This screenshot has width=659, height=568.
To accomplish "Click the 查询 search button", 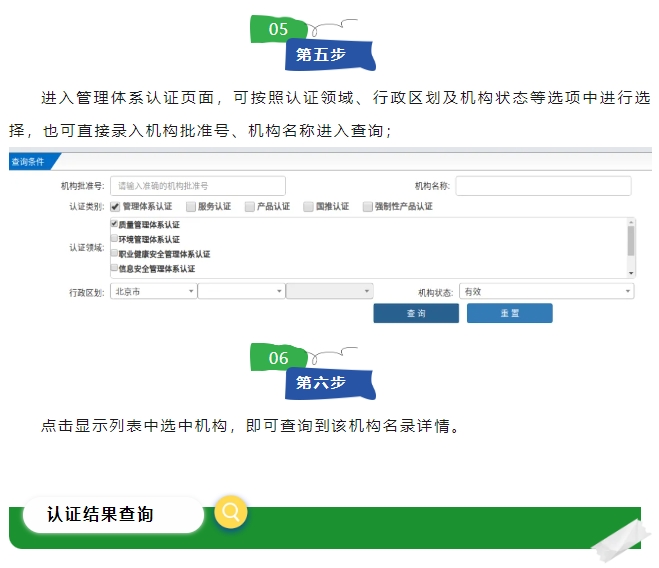I will click(416, 313).
